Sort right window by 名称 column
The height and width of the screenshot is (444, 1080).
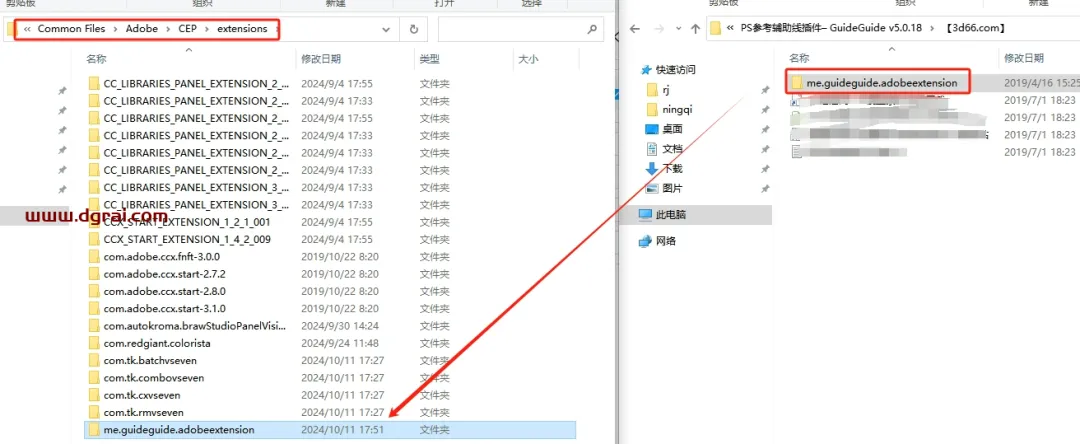[x=799, y=58]
